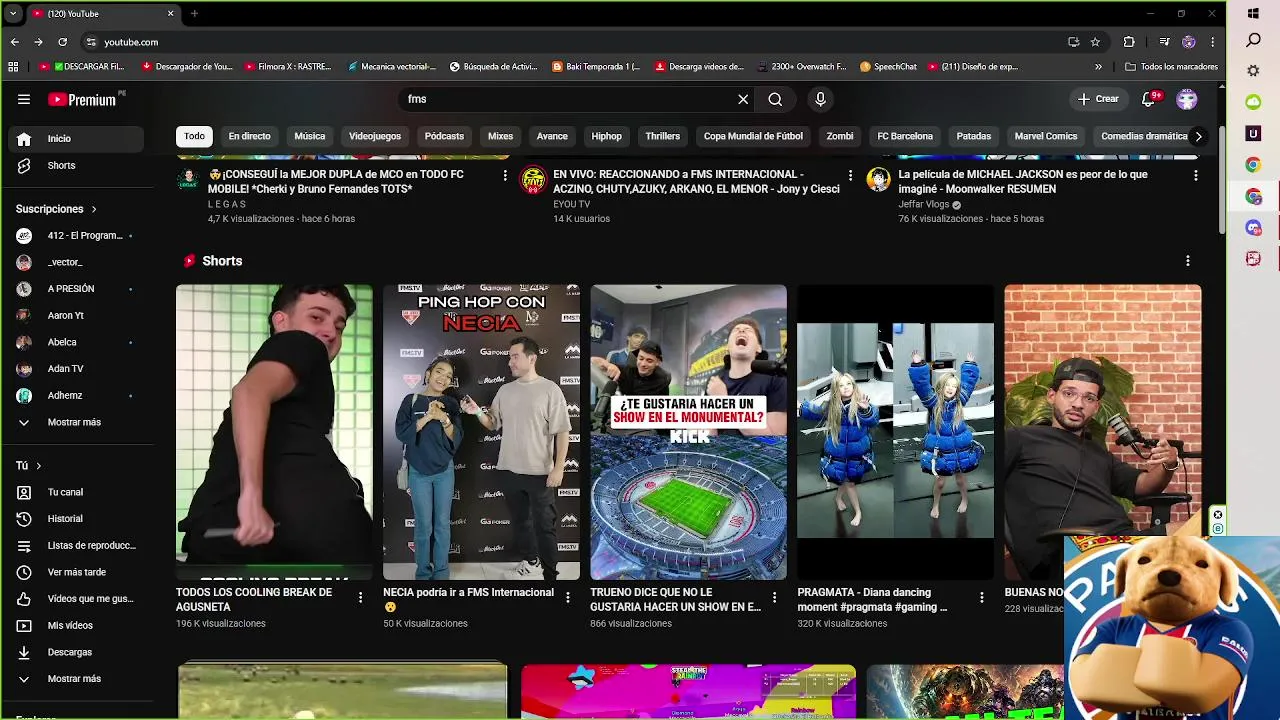Open the YouTube hamburger guide menu

24,99
